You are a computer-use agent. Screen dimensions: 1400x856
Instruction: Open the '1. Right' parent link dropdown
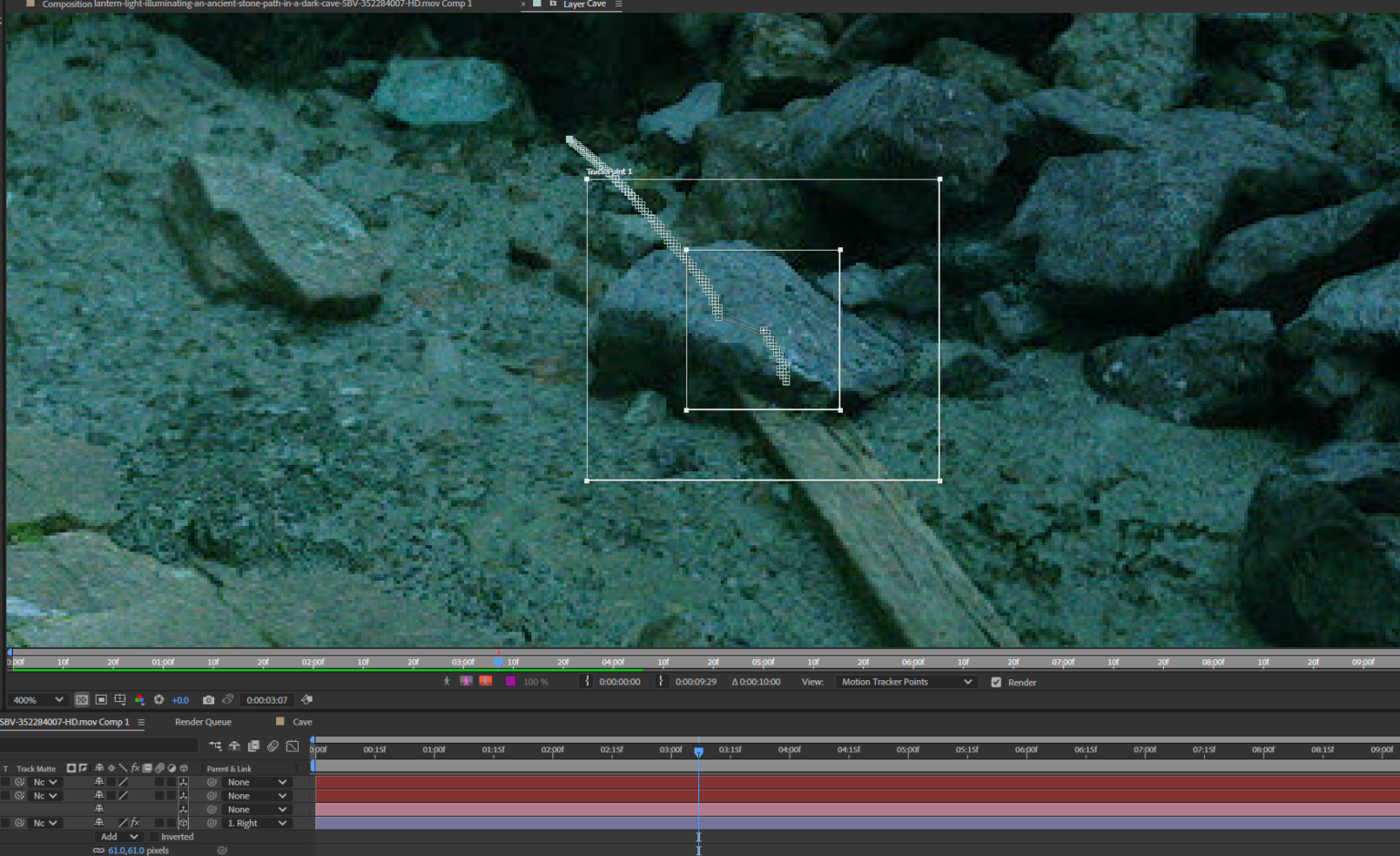257,823
